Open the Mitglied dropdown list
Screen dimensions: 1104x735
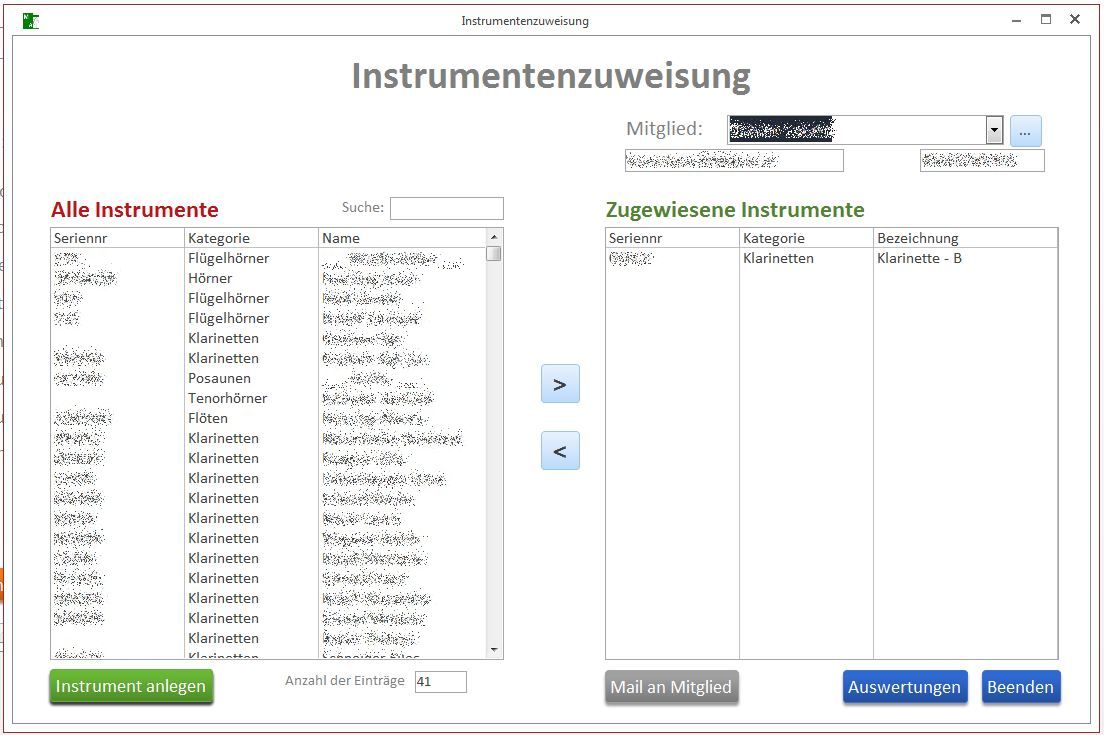(x=994, y=130)
